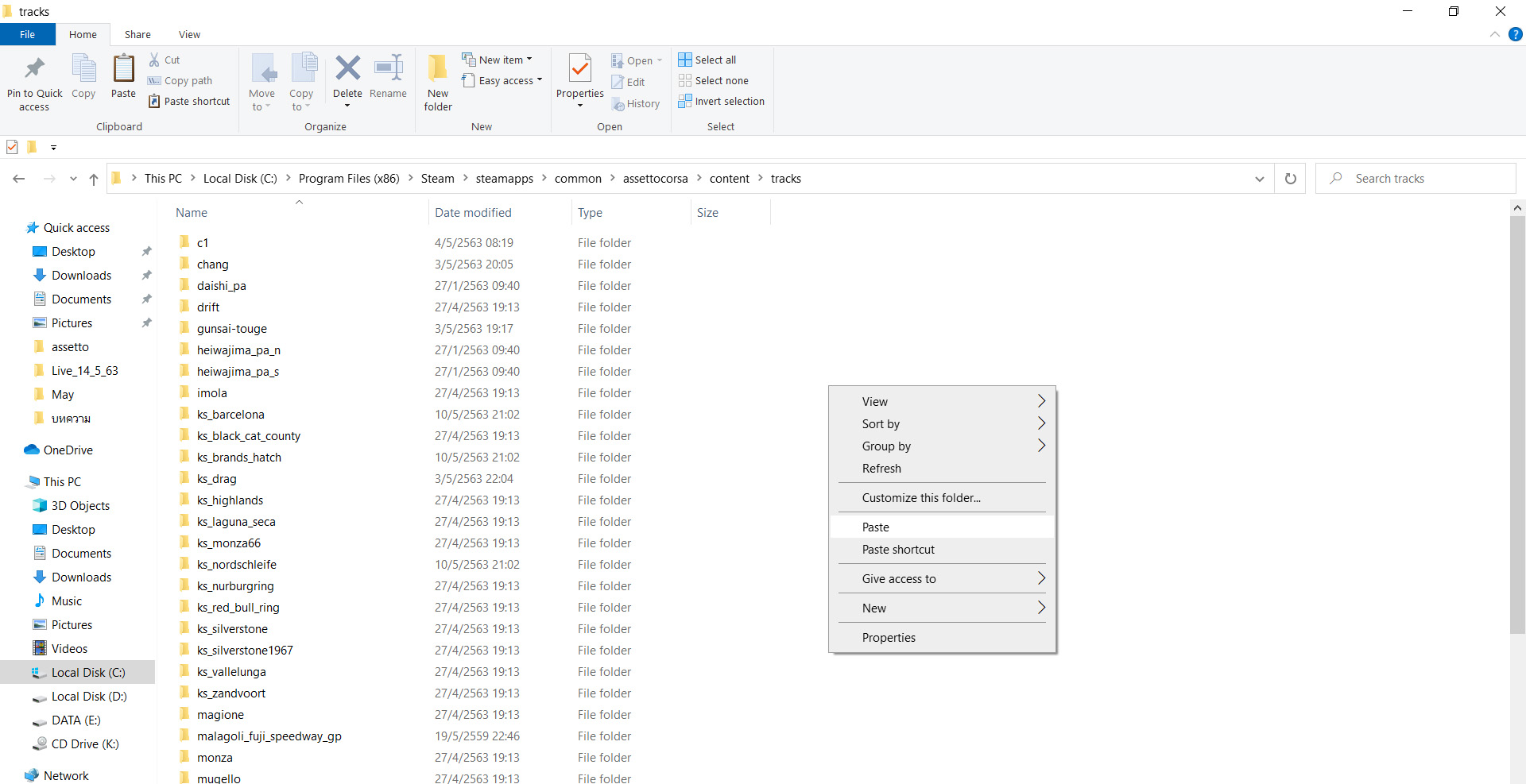
Task: Open the Help question mark icon
Action: 1515,34
